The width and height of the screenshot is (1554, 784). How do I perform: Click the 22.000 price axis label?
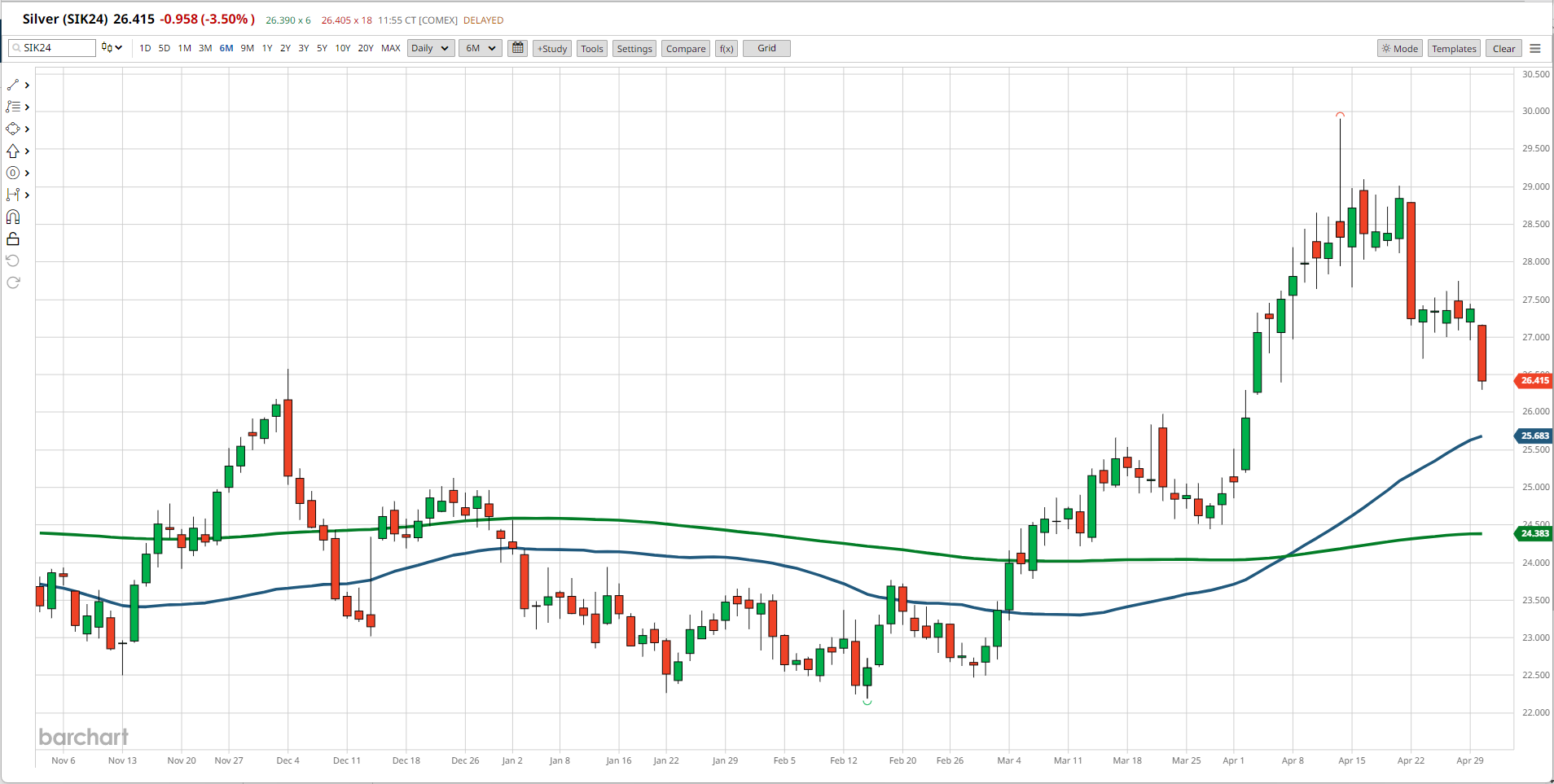[x=1535, y=712]
